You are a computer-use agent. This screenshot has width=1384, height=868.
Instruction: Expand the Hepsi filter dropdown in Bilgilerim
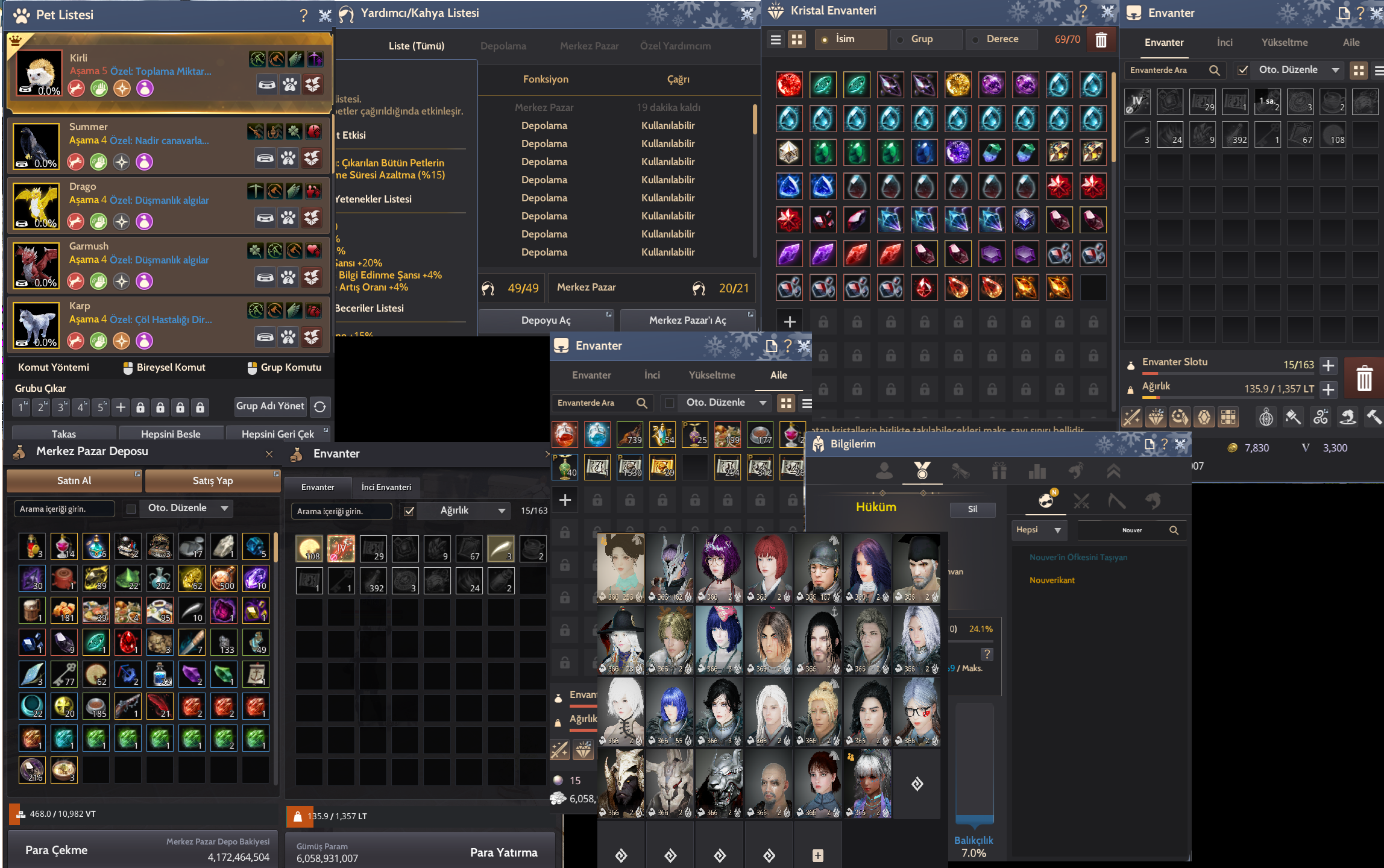(1039, 530)
